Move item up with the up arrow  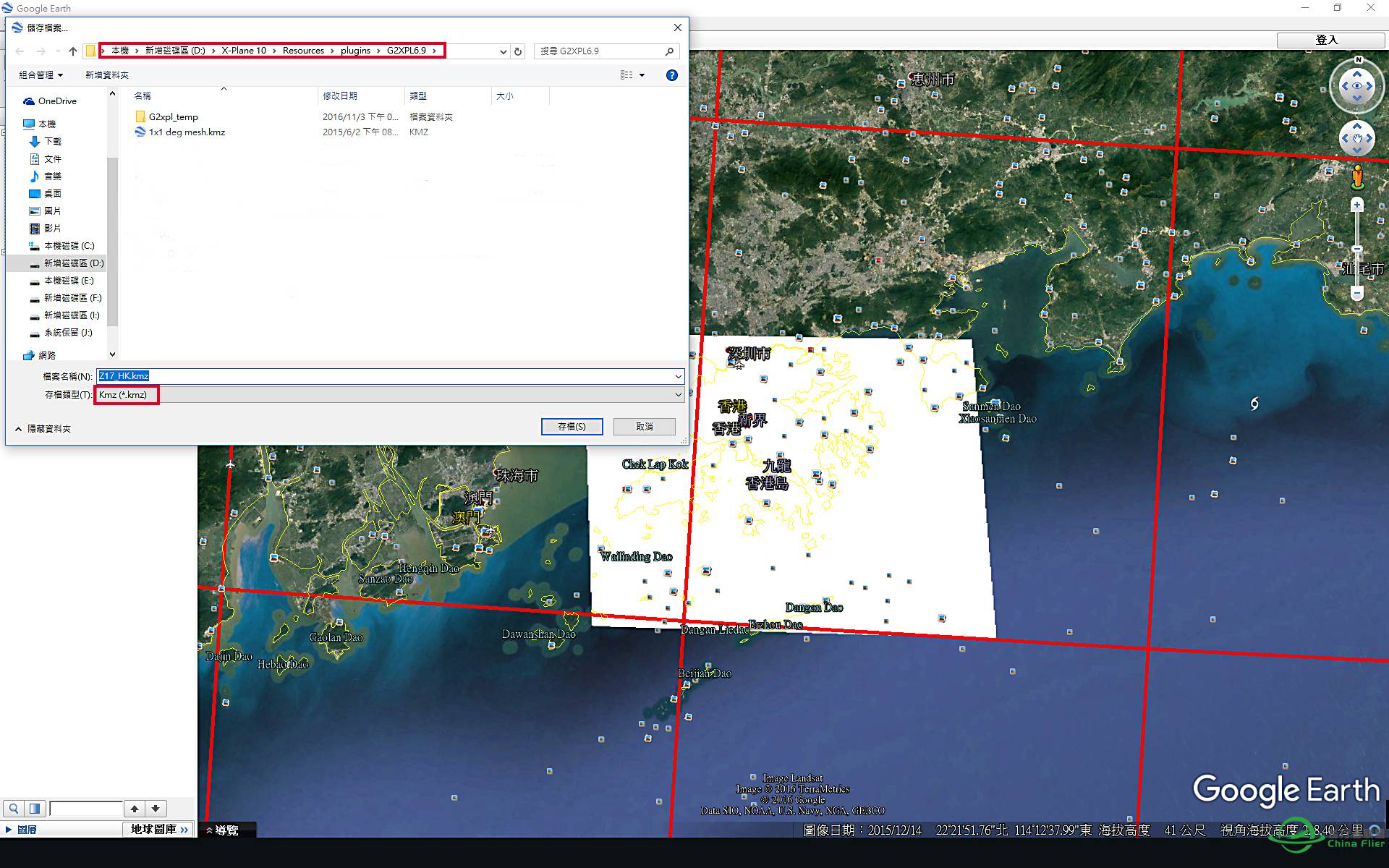tap(135, 809)
